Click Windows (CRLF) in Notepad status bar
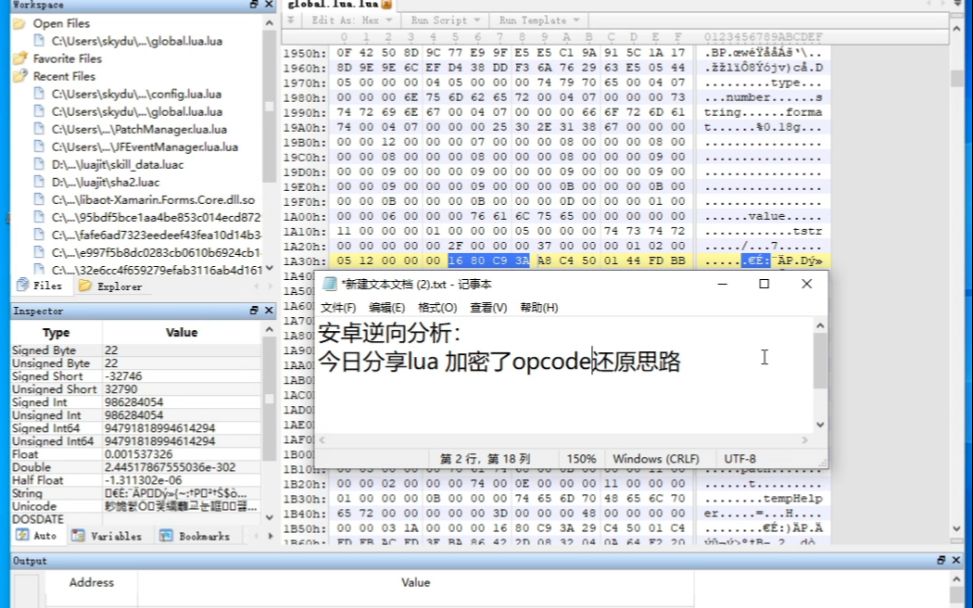 [x=655, y=459]
